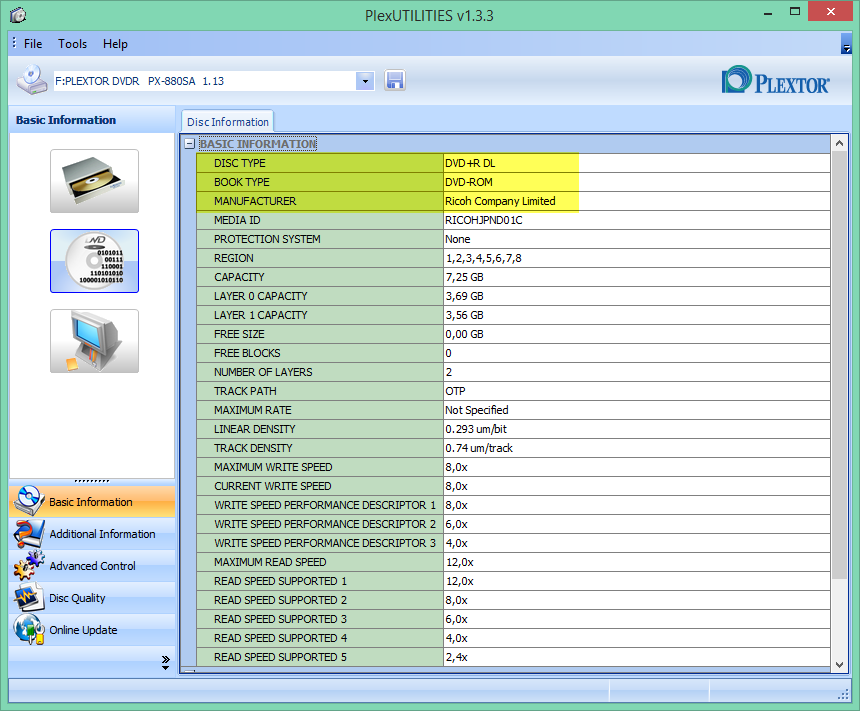Viewport: 860px width, 711px height.
Task: Select the DVD+R DL value
Action: 470,163
